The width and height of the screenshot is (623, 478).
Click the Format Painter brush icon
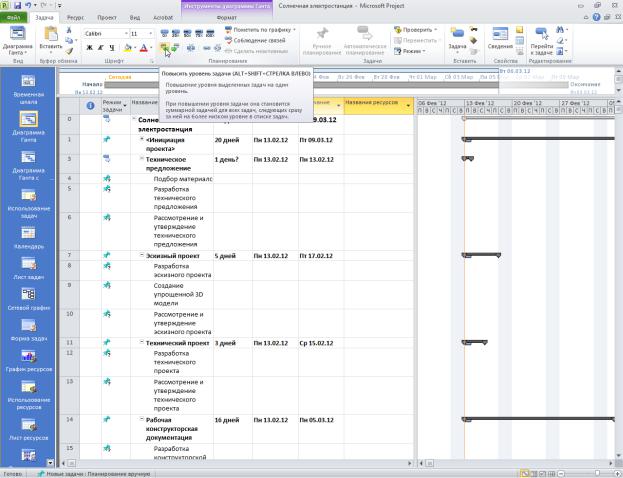70,51
